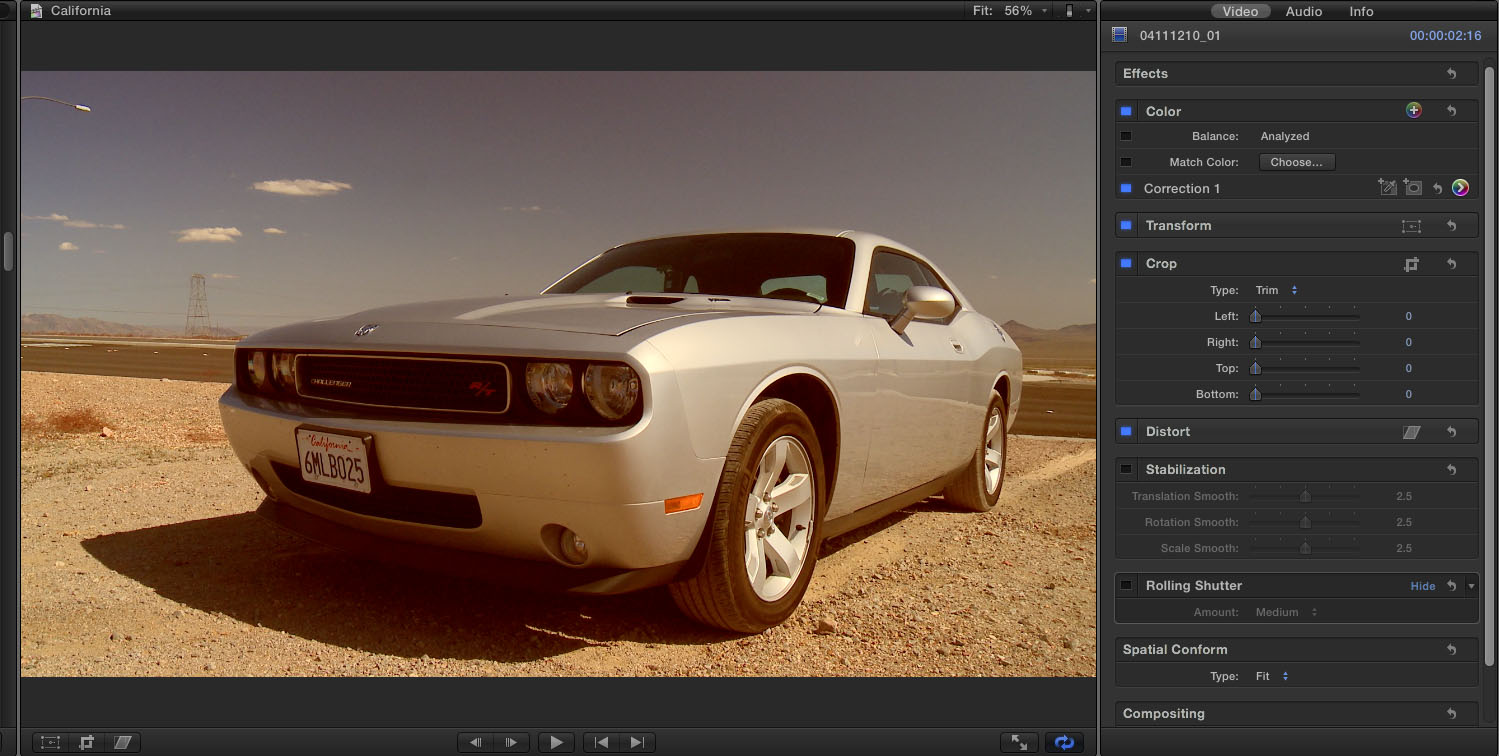Viewport: 1499px width, 756px height.
Task: Turn on the Rolling Shutter checkbox
Action: click(x=1126, y=585)
